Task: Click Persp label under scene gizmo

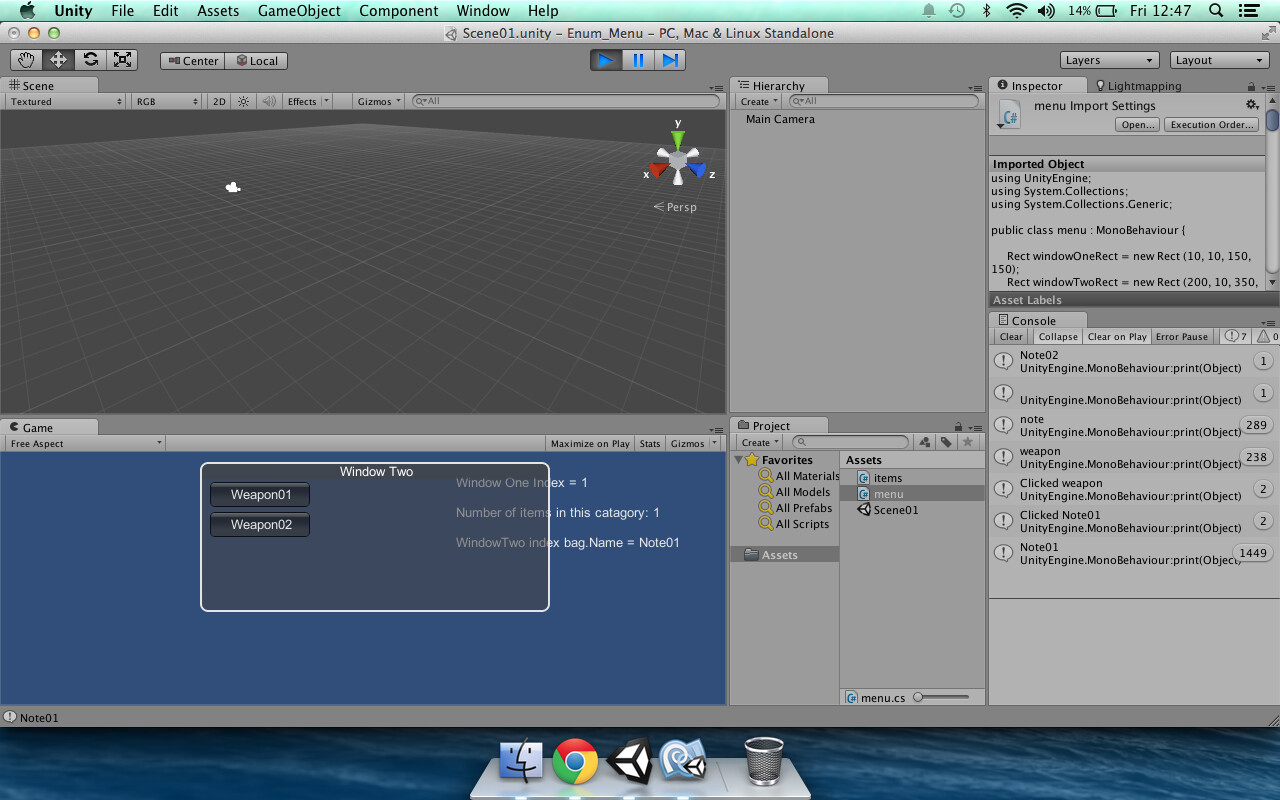Action: 676,207
